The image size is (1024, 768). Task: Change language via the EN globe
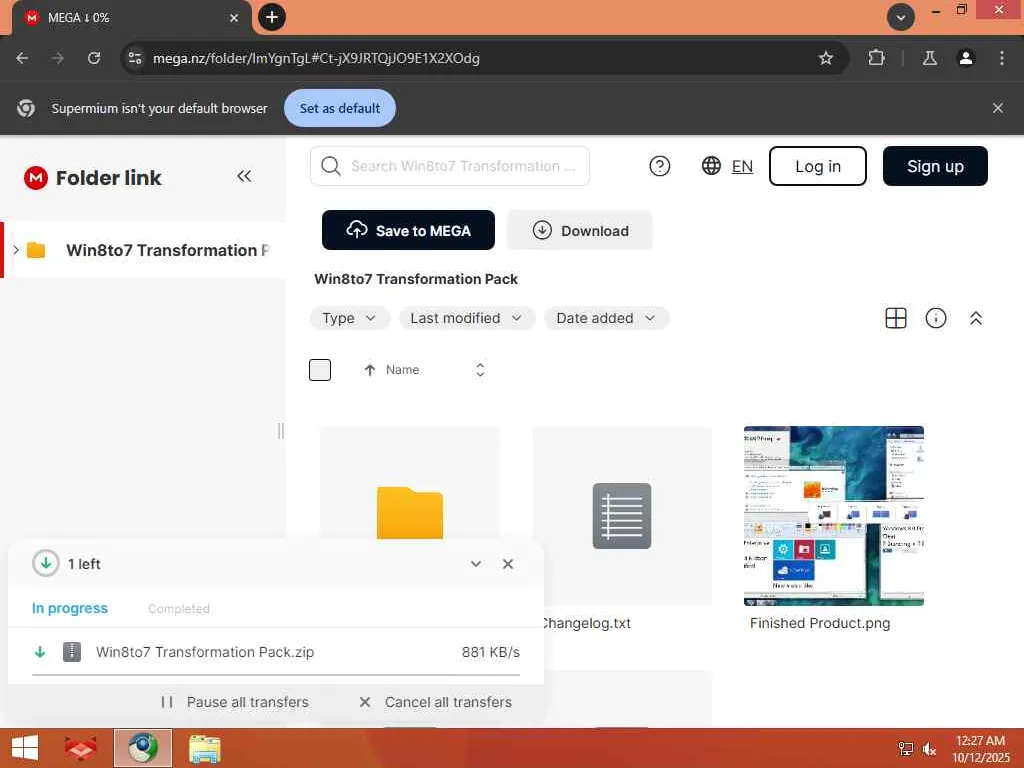728,166
